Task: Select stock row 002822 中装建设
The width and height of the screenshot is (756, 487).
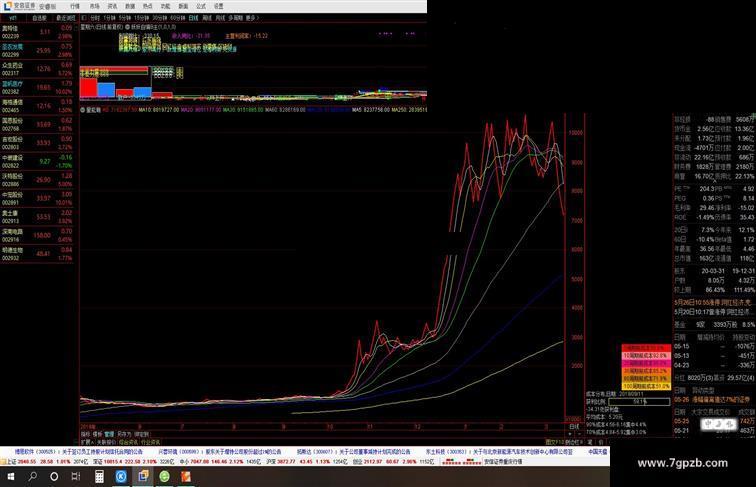Action: point(37,161)
